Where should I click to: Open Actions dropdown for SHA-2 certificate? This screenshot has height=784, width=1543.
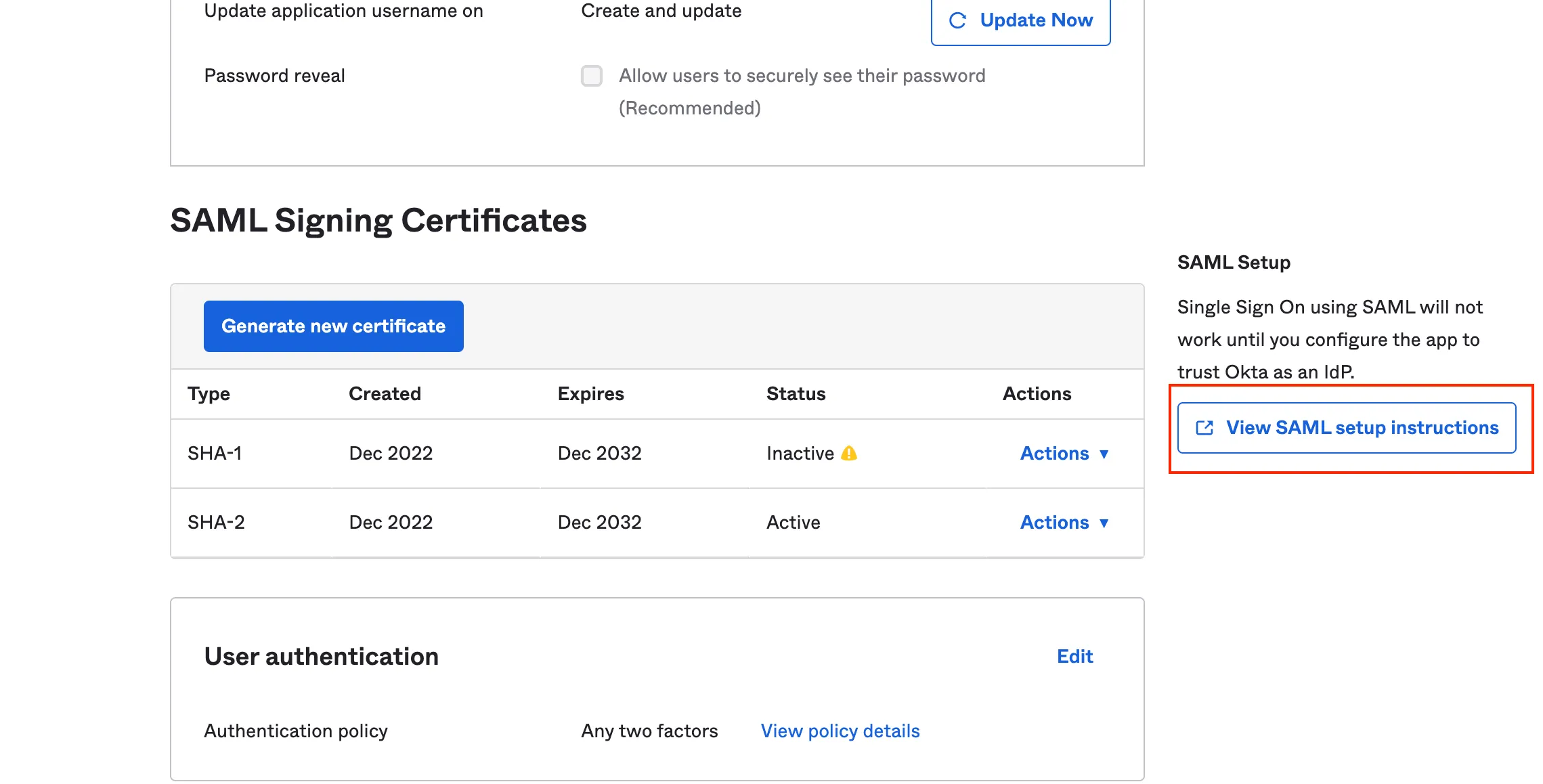pyautogui.click(x=1064, y=522)
